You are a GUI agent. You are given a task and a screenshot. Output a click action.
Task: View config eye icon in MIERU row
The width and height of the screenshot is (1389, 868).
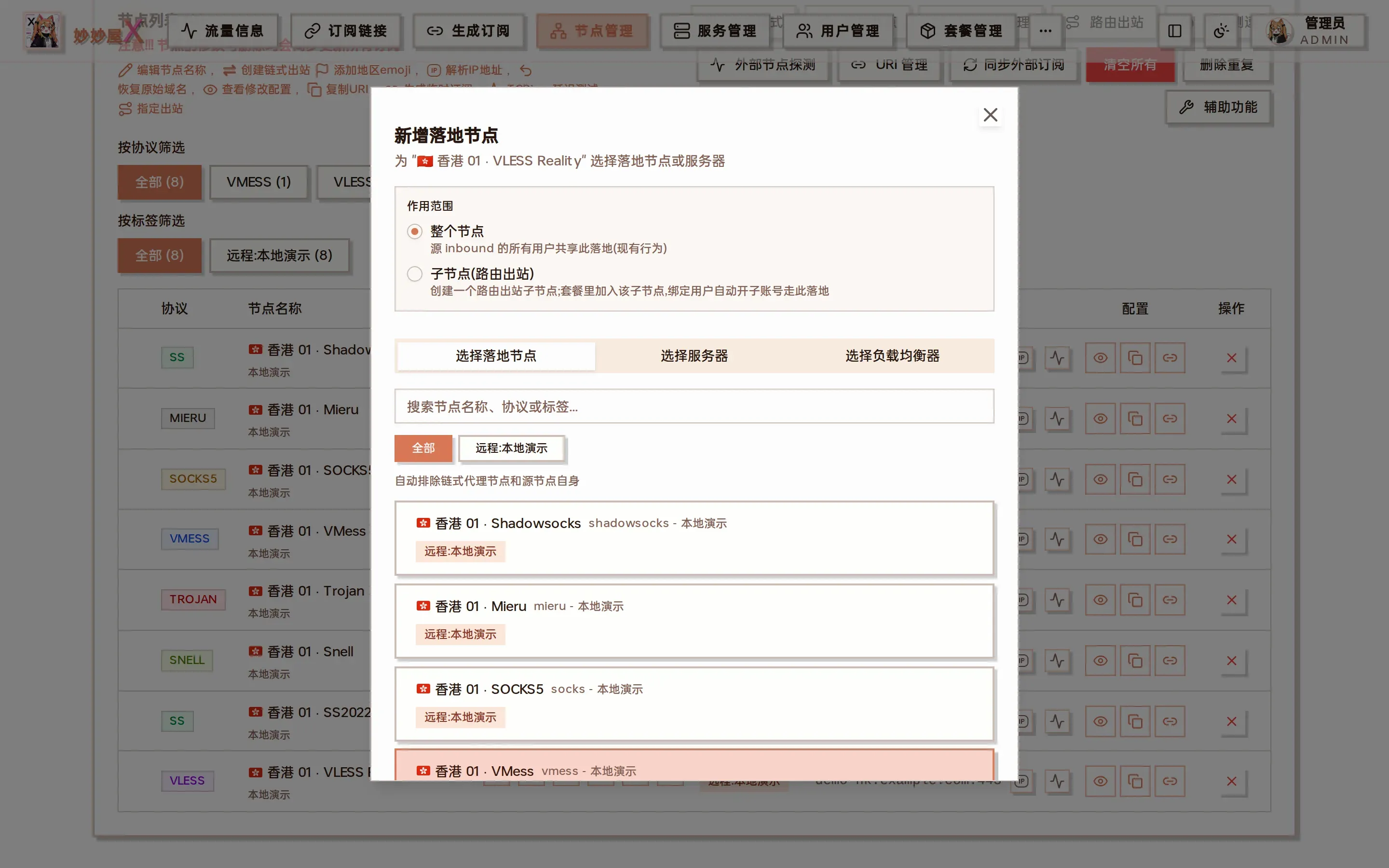click(x=1100, y=419)
